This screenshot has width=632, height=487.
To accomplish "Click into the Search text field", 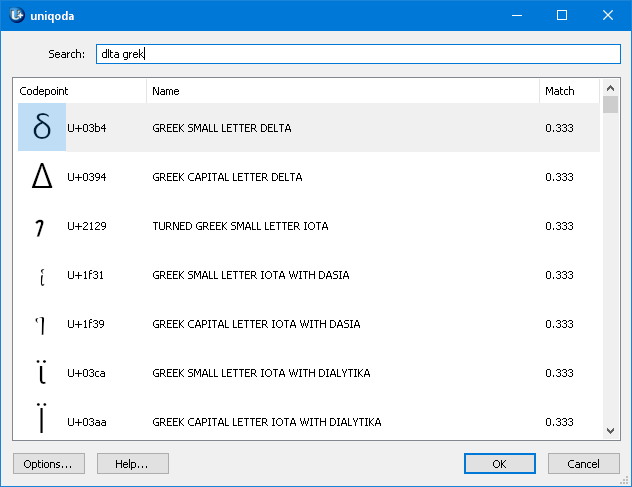I will coord(357,54).
